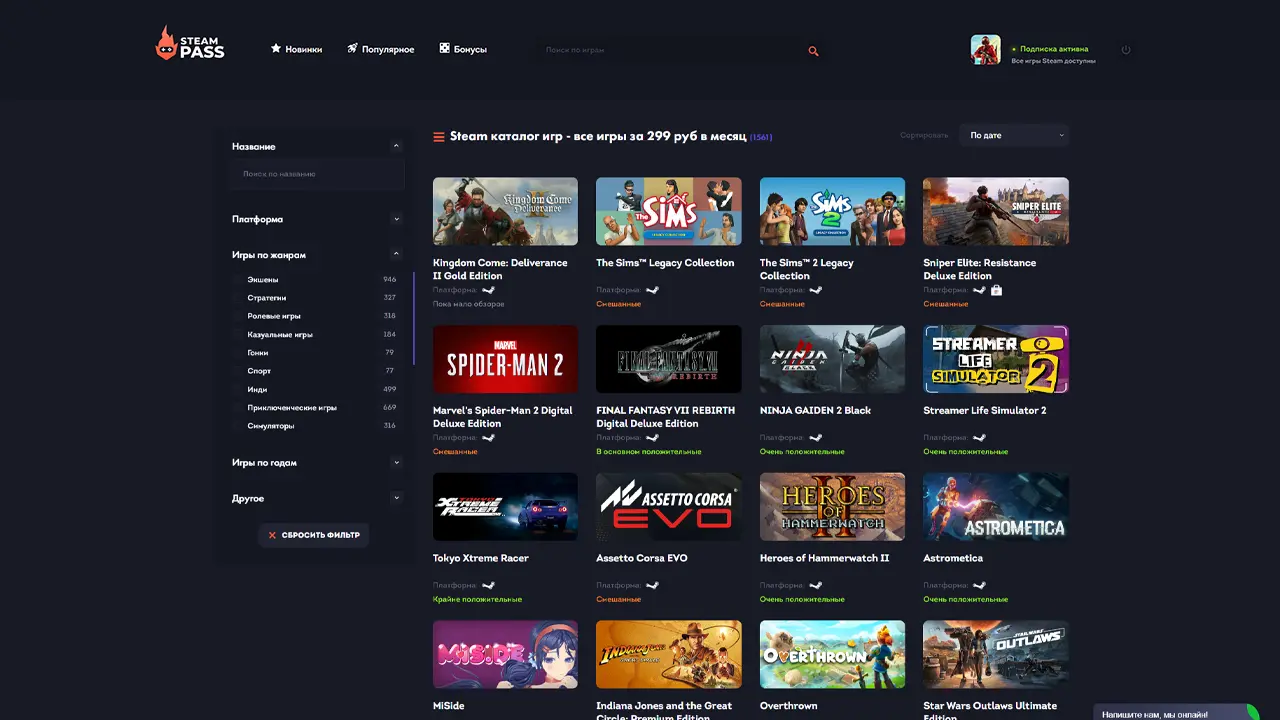Open Kingdom Come: Deliverance II Gold Edition title link
1280x720 pixels.
[500, 269]
